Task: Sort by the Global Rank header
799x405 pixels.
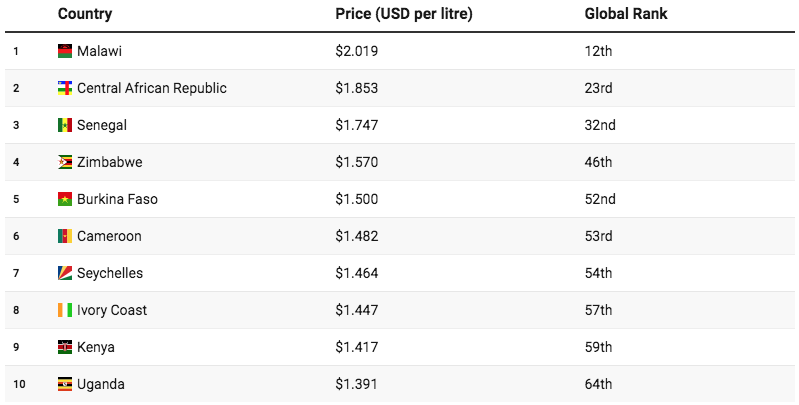Action: point(626,14)
